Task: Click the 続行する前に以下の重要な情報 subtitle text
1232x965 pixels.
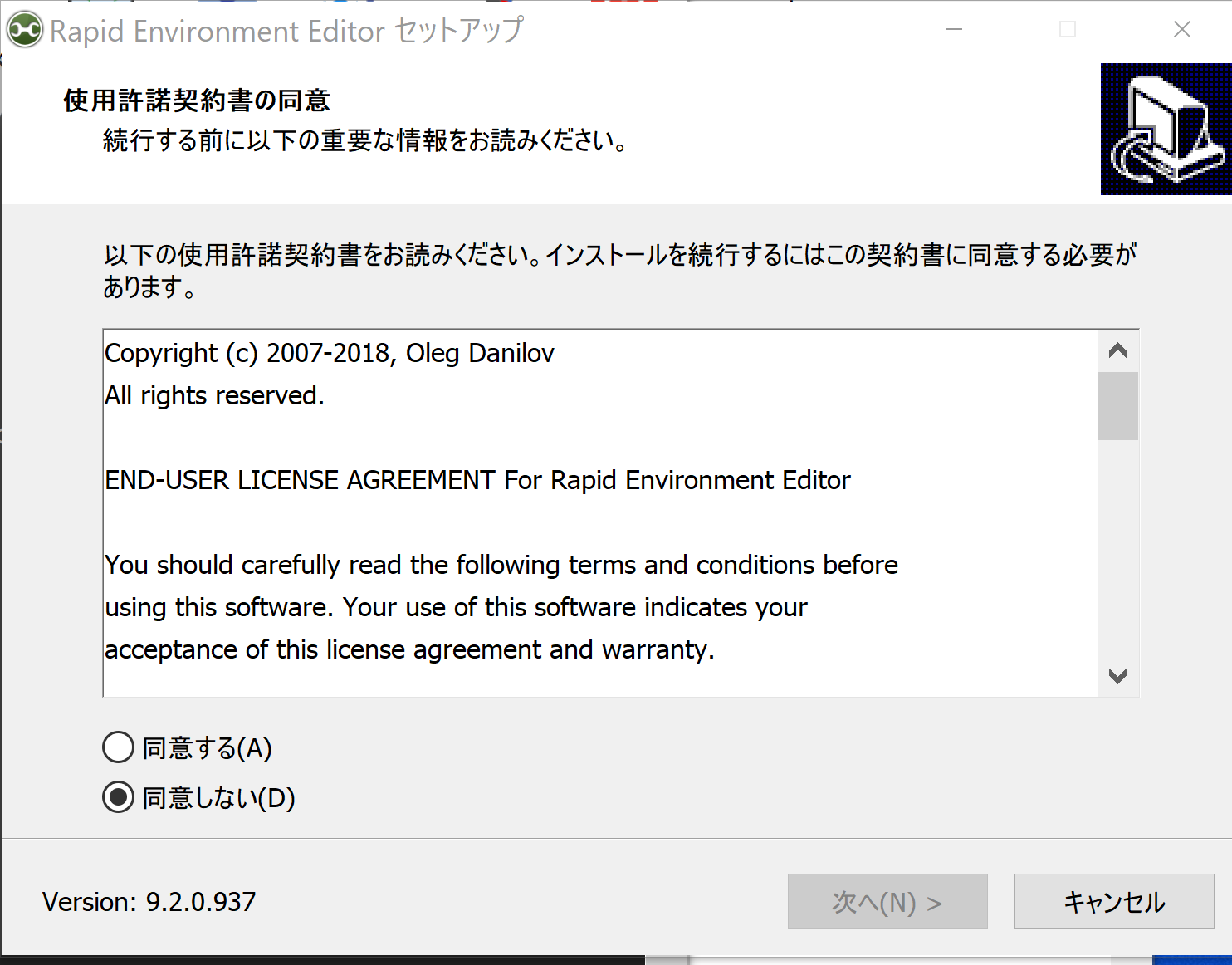Action: pos(364,140)
